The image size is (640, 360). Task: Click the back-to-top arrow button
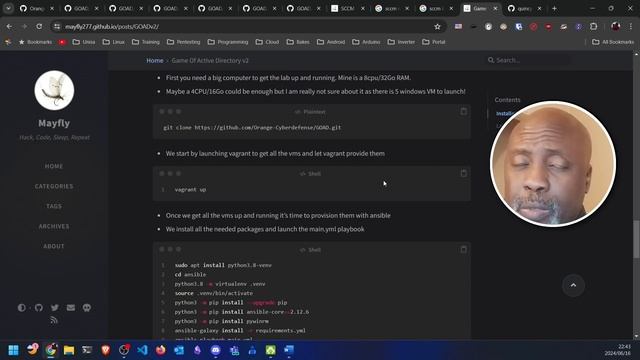[x=573, y=285]
